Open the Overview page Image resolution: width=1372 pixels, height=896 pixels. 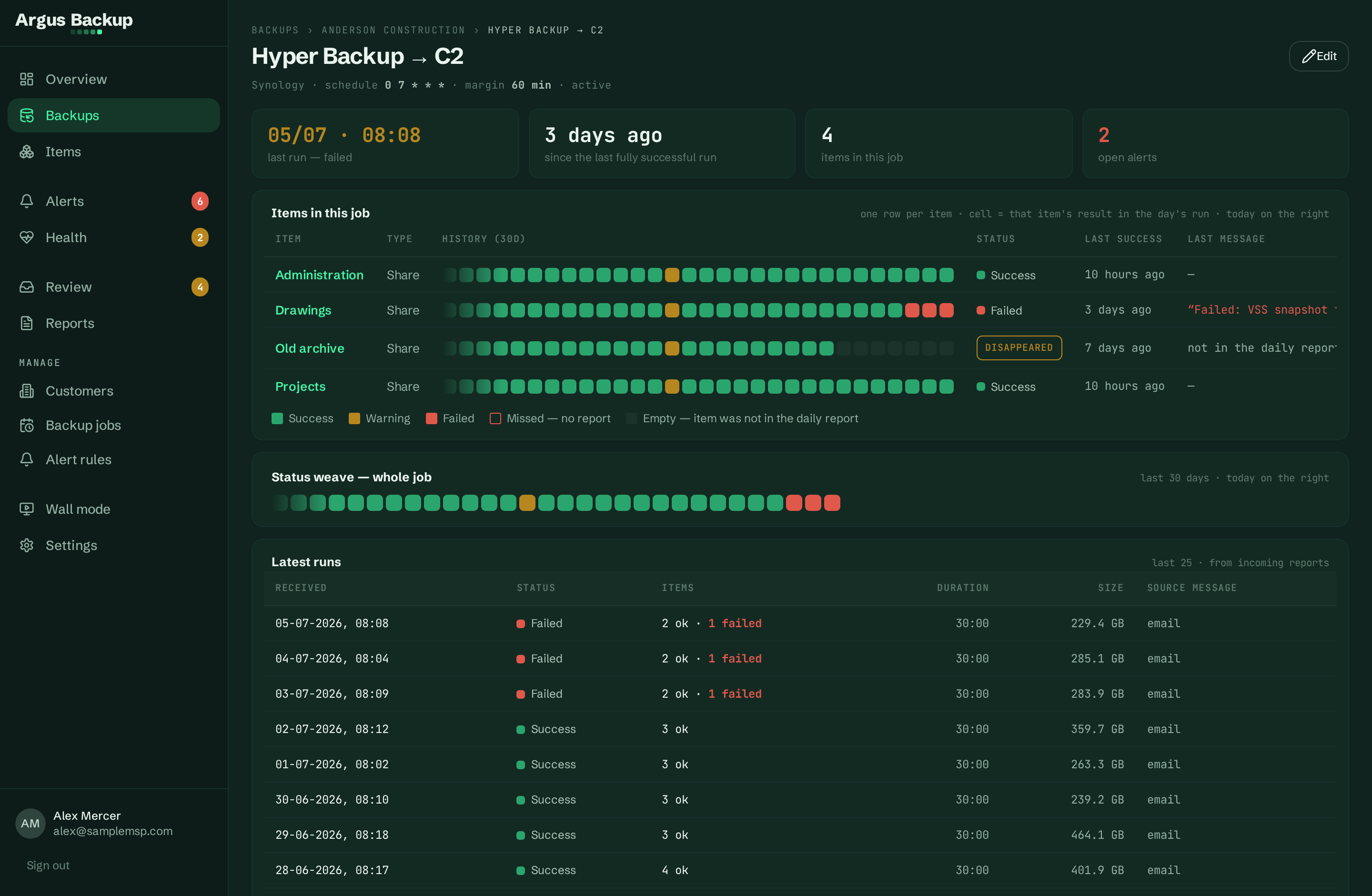click(113, 79)
